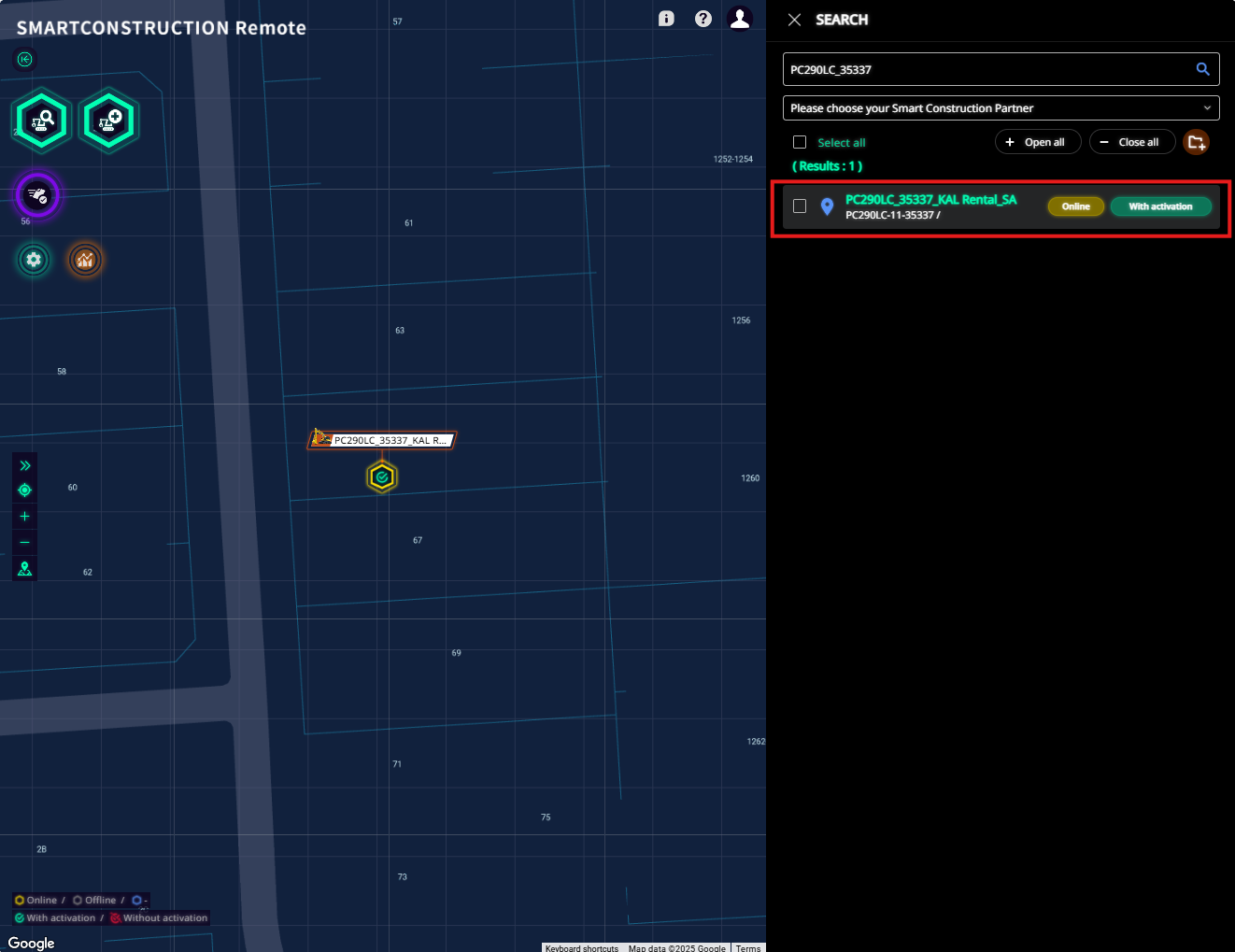Click the Offline legend entry

coord(94,901)
